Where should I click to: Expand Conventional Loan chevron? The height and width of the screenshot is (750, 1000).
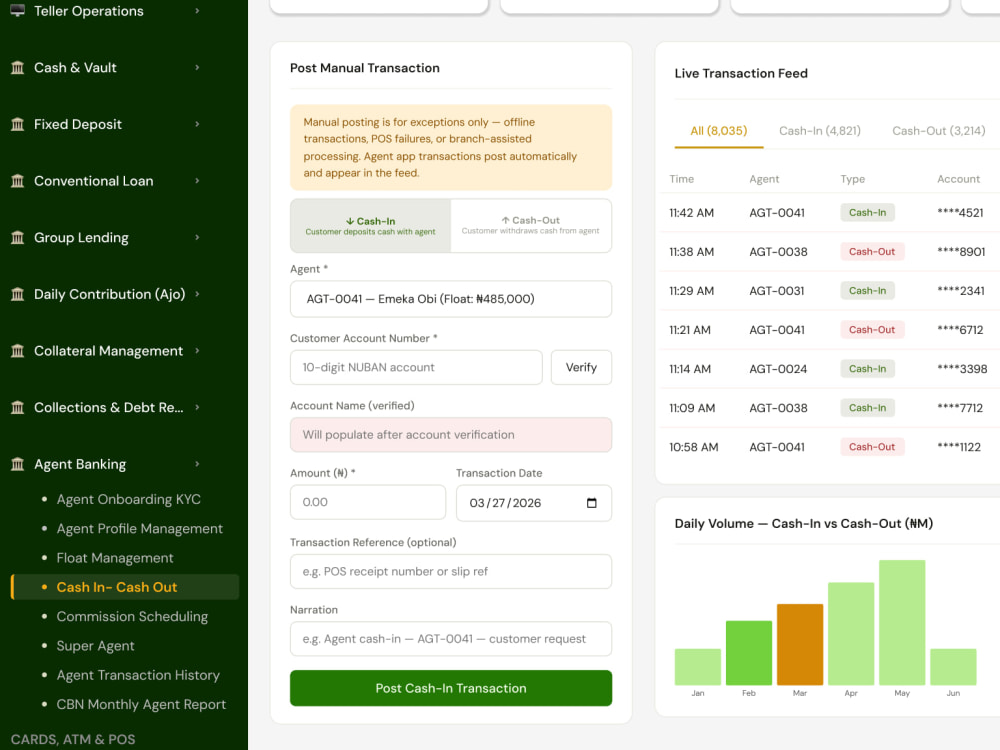(x=197, y=181)
